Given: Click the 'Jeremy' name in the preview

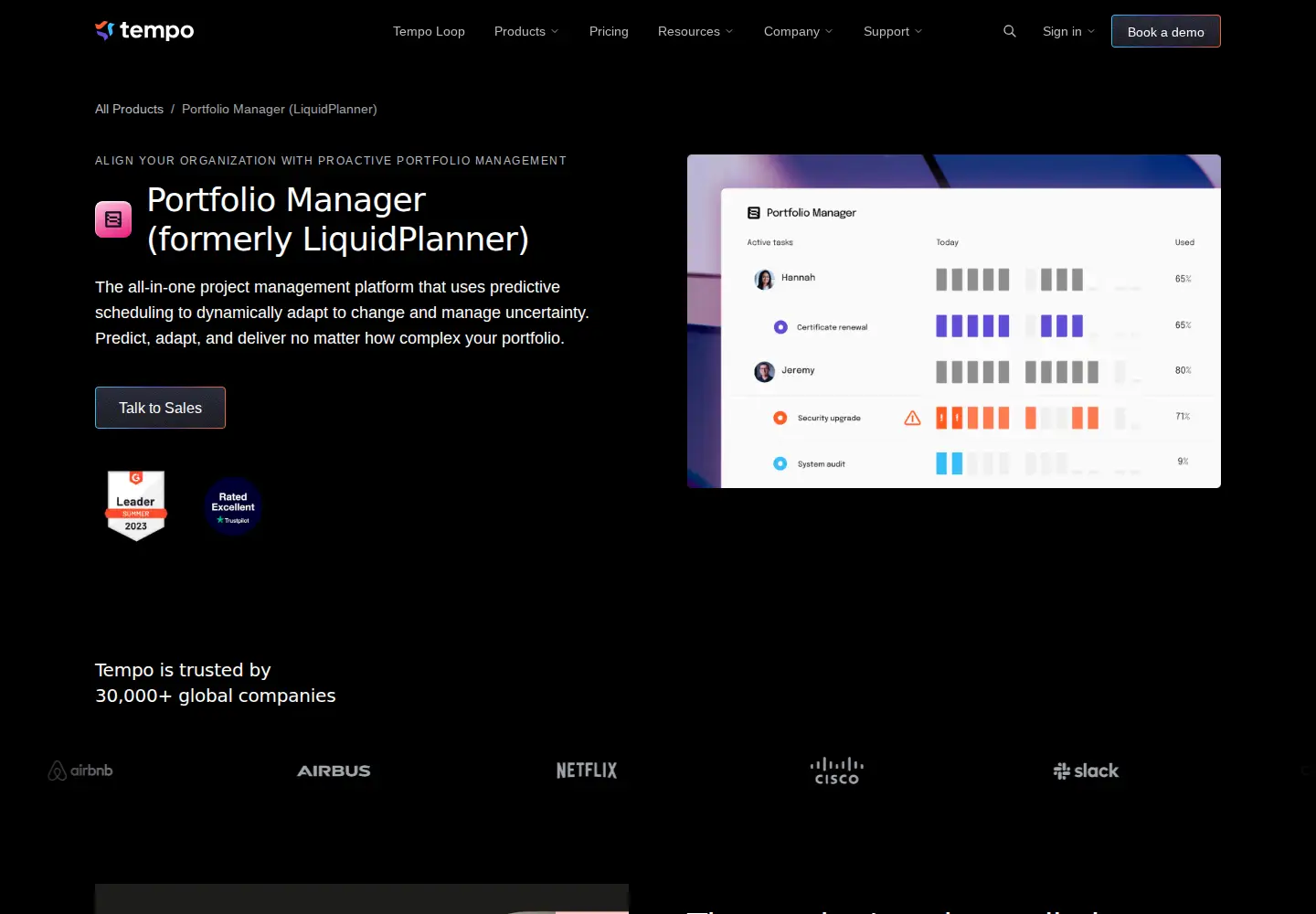Looking at the screenshot, I should (798, 370).
